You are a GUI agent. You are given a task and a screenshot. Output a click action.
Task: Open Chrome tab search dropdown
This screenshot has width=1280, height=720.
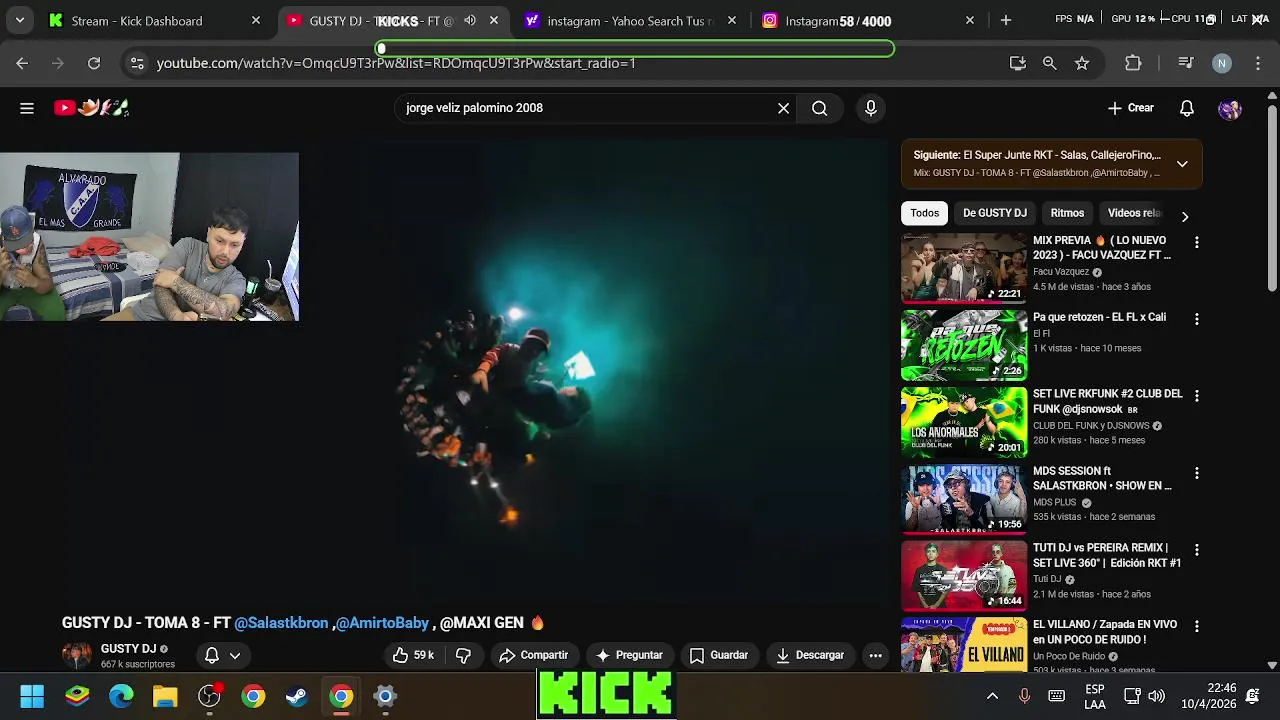pos(19,20)
